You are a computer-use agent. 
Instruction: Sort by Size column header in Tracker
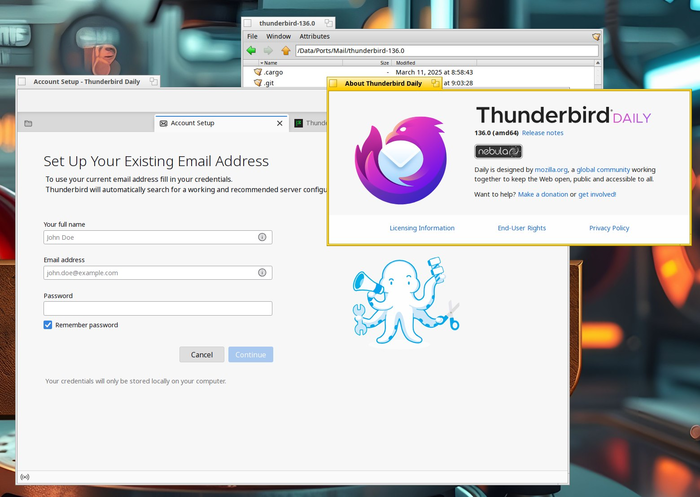coord(367,63)
